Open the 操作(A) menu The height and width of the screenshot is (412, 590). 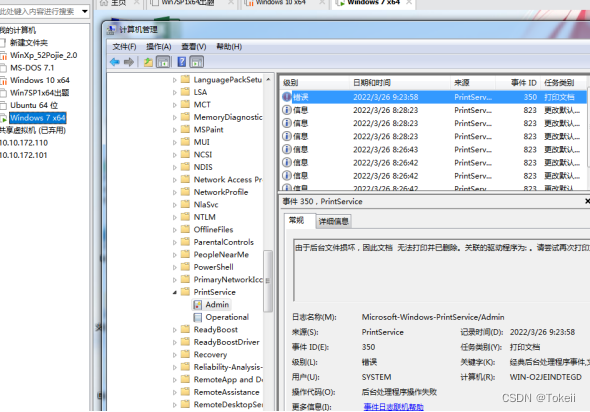click(x=159, y=47)
